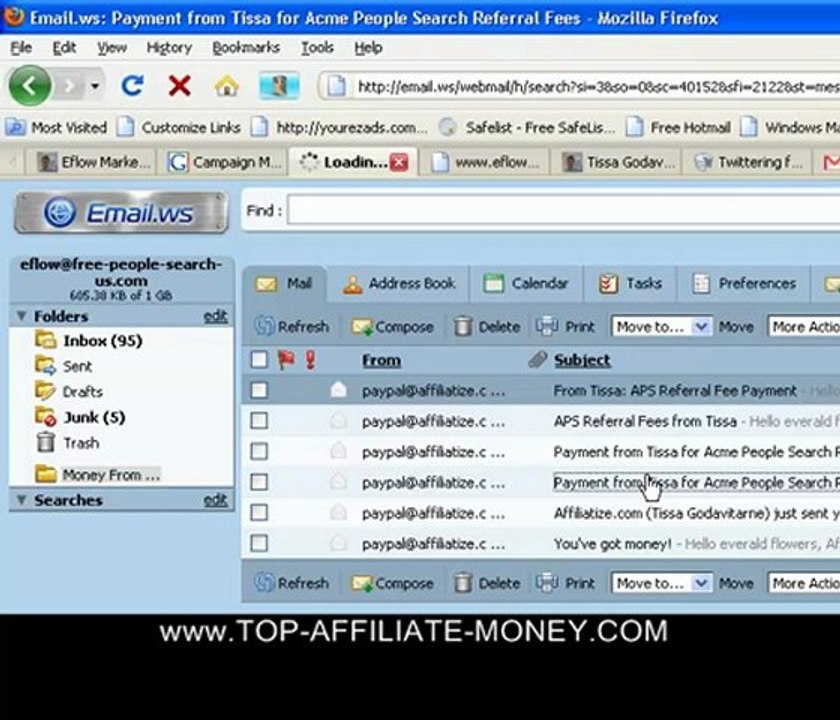Toggle the select-all checkbox in the header
Viewport: 840px width, 720px height.
pyautogui.click(x=259, y=359)
